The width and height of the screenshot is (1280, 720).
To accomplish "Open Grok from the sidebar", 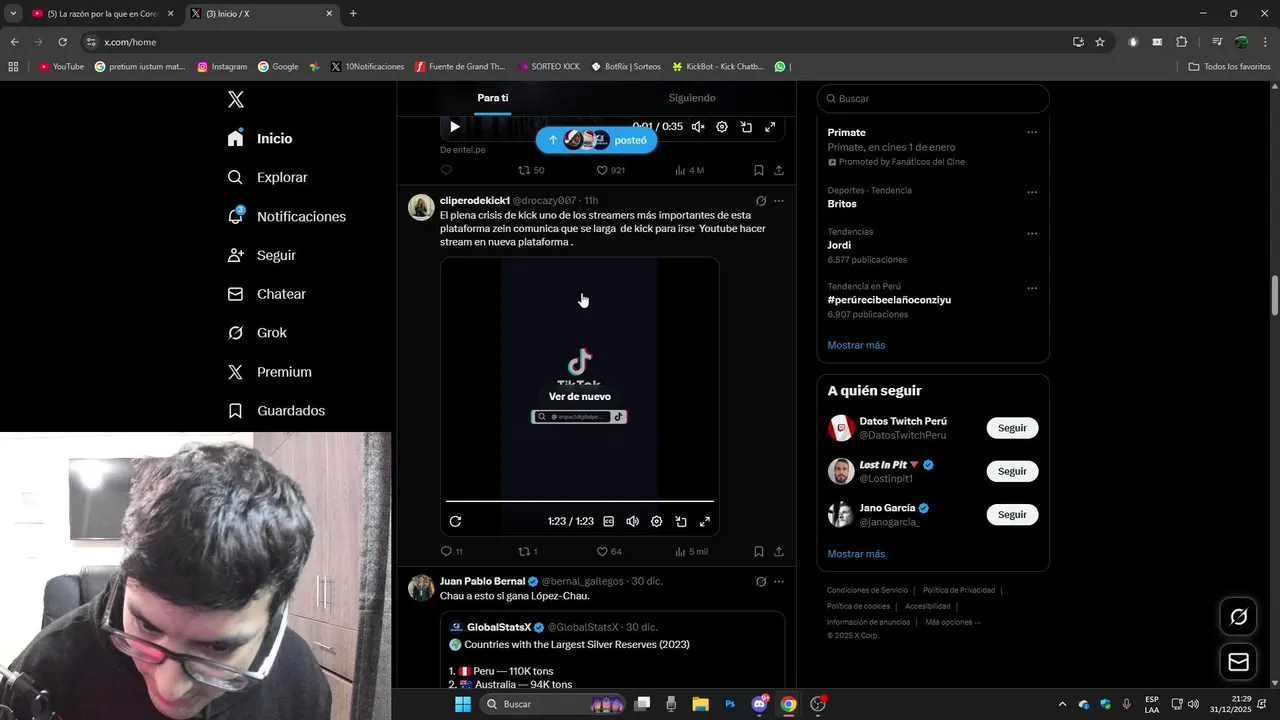I will coord(257,333).
